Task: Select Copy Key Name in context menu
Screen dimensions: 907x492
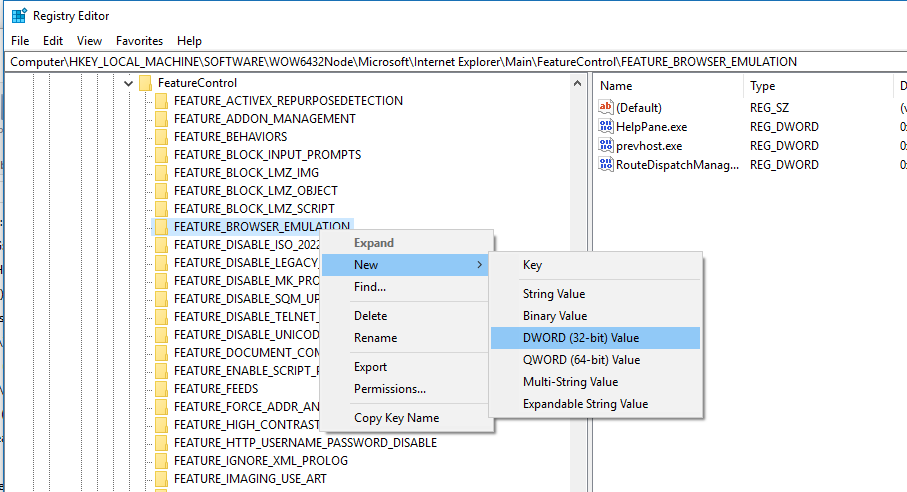Action: 406,417
